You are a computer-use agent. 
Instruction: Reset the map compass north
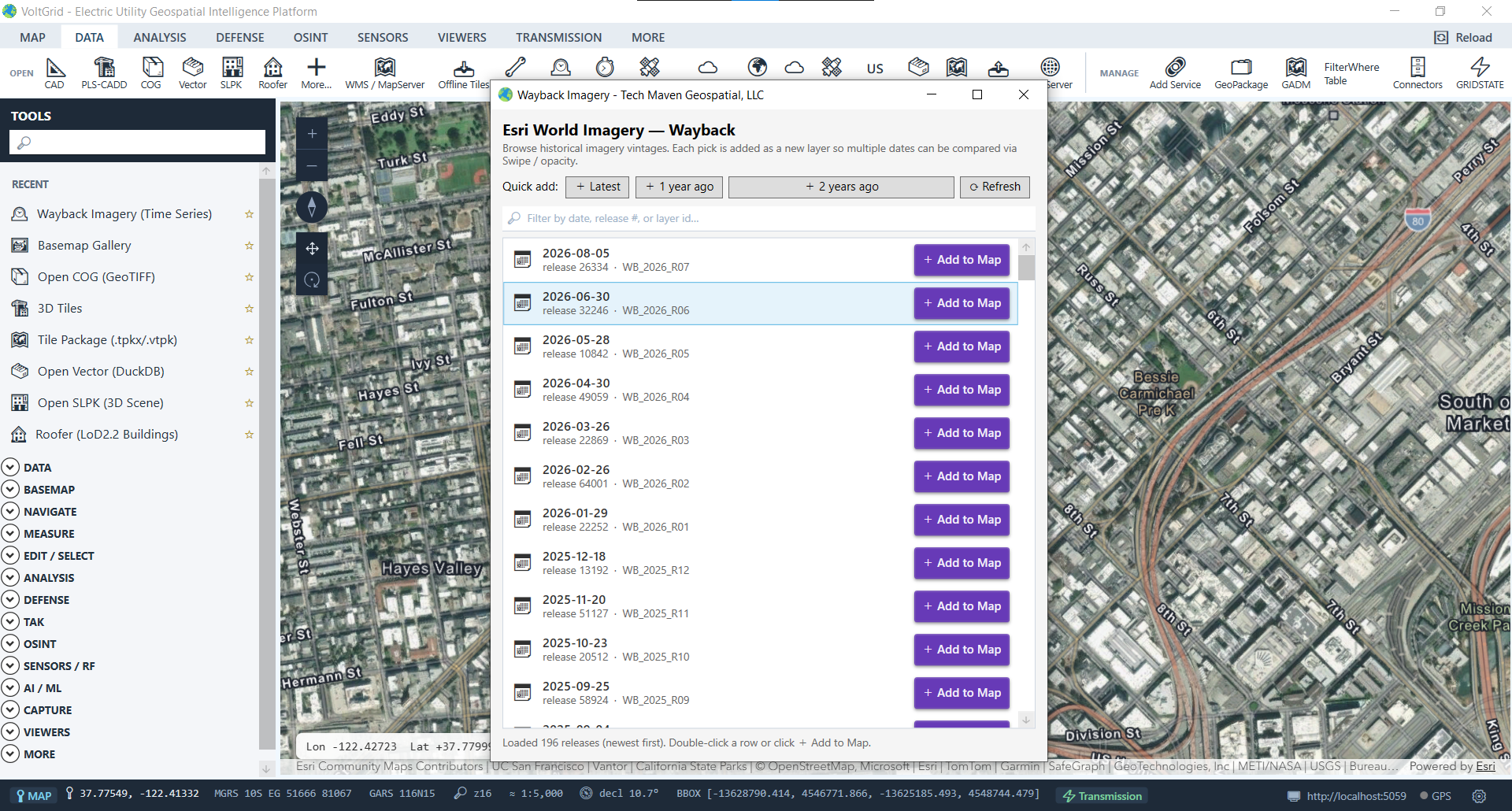click(x=312, y=206)
